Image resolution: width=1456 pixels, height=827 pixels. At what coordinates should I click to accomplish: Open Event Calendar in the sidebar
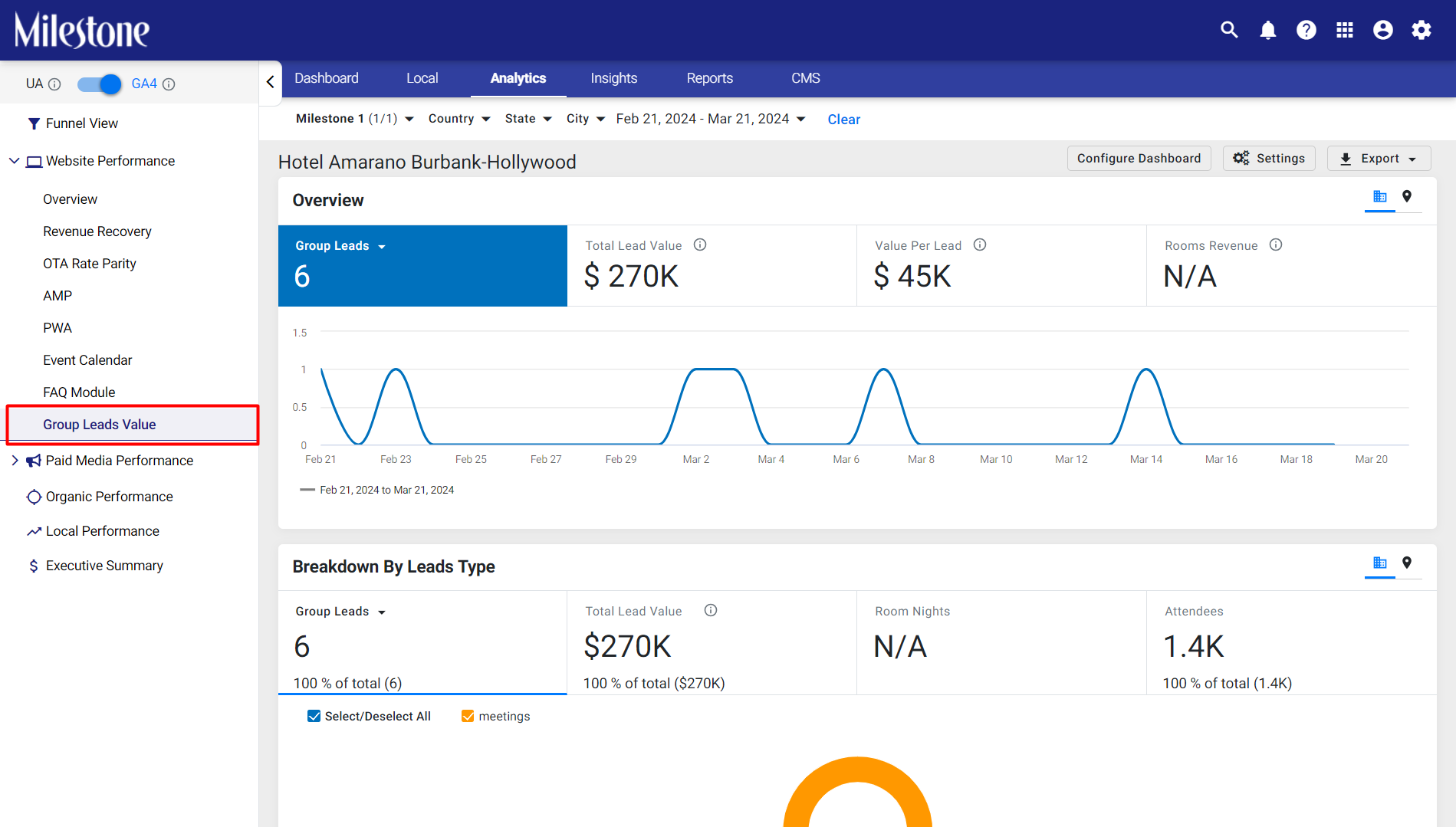[x=87, y=360]
